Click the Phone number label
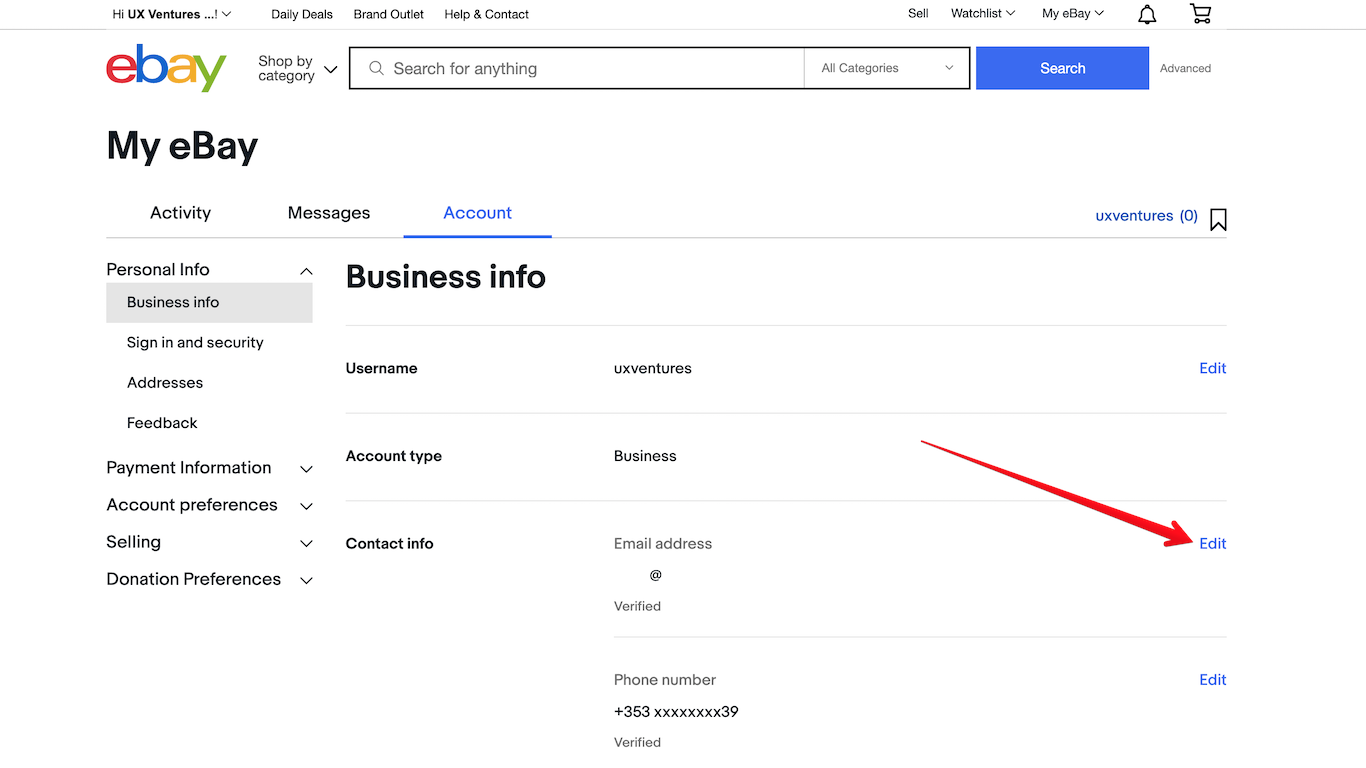The height and width of the screenshot is (768, 1366). click(x=665, y=680)
